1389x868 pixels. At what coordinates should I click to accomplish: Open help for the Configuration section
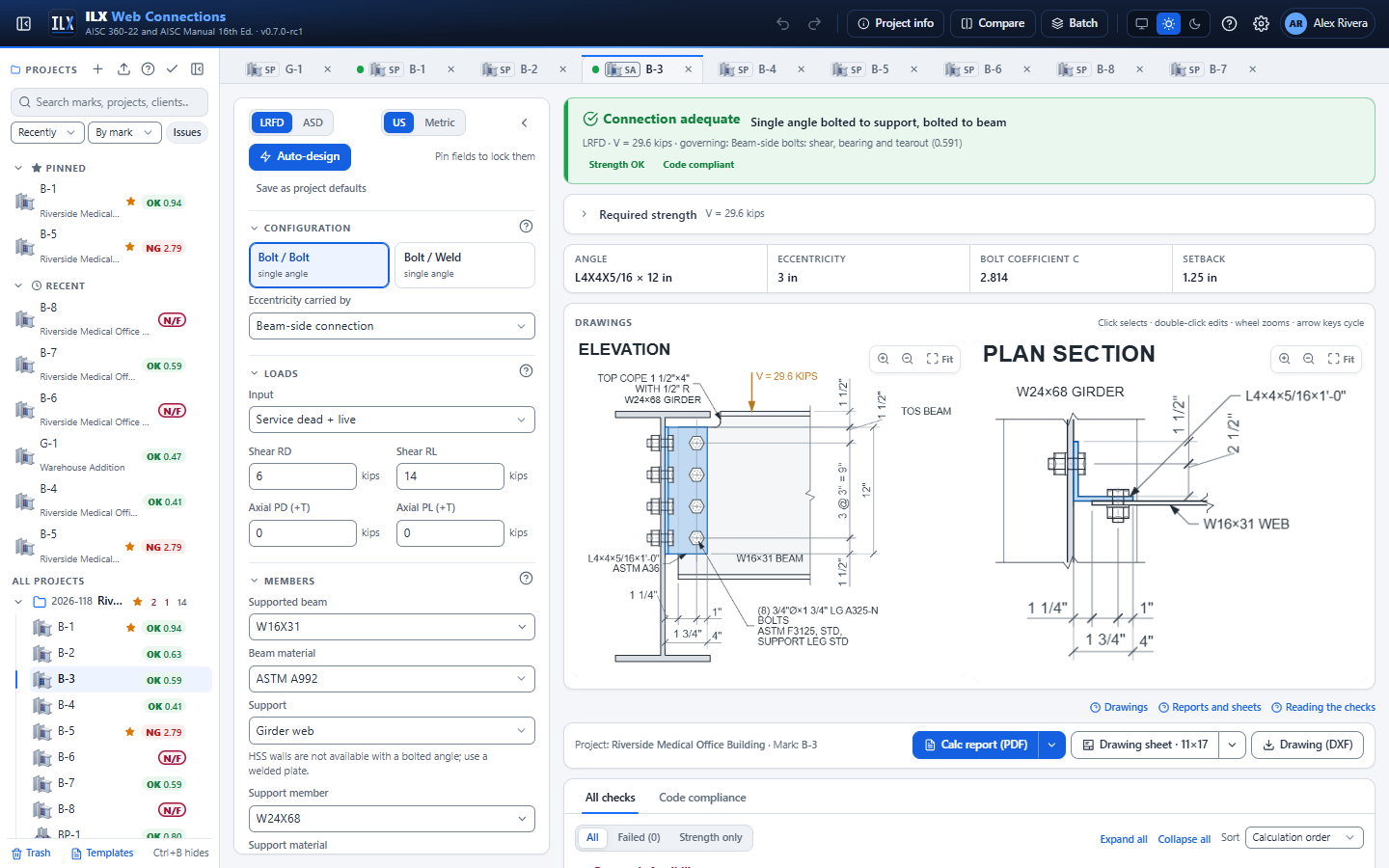click(526, 227)
